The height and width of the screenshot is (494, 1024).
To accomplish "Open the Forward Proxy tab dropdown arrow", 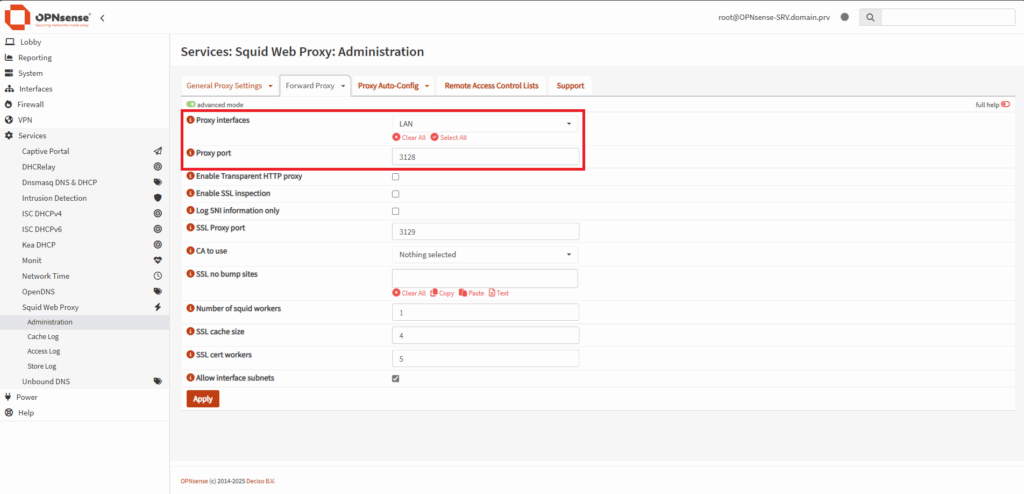I will pyautogui.click(x=343, y=86).
